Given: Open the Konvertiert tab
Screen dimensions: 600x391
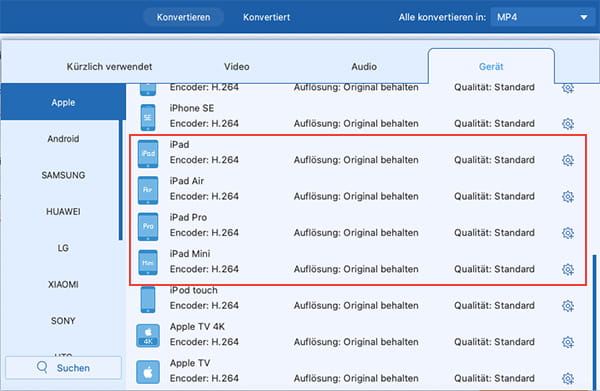Looking at the screenshot, I should point(267,17).
